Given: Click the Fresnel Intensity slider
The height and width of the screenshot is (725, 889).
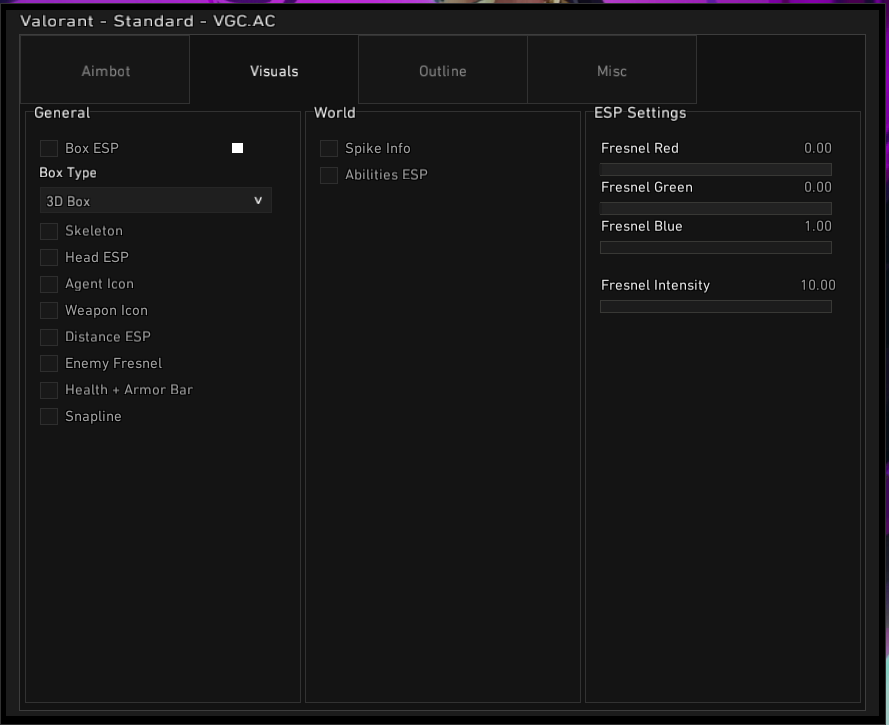Looking at the screenshot, I should pyautogui.click(x=716, y=307).
